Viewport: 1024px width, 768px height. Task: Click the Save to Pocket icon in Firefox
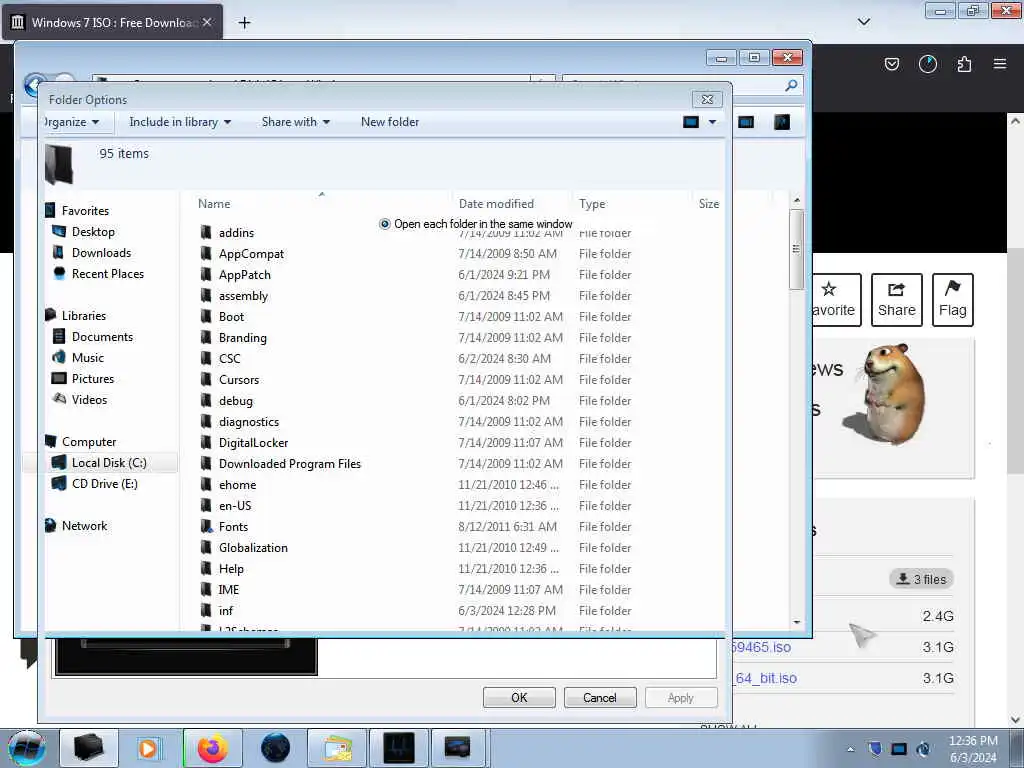(891, 64)
